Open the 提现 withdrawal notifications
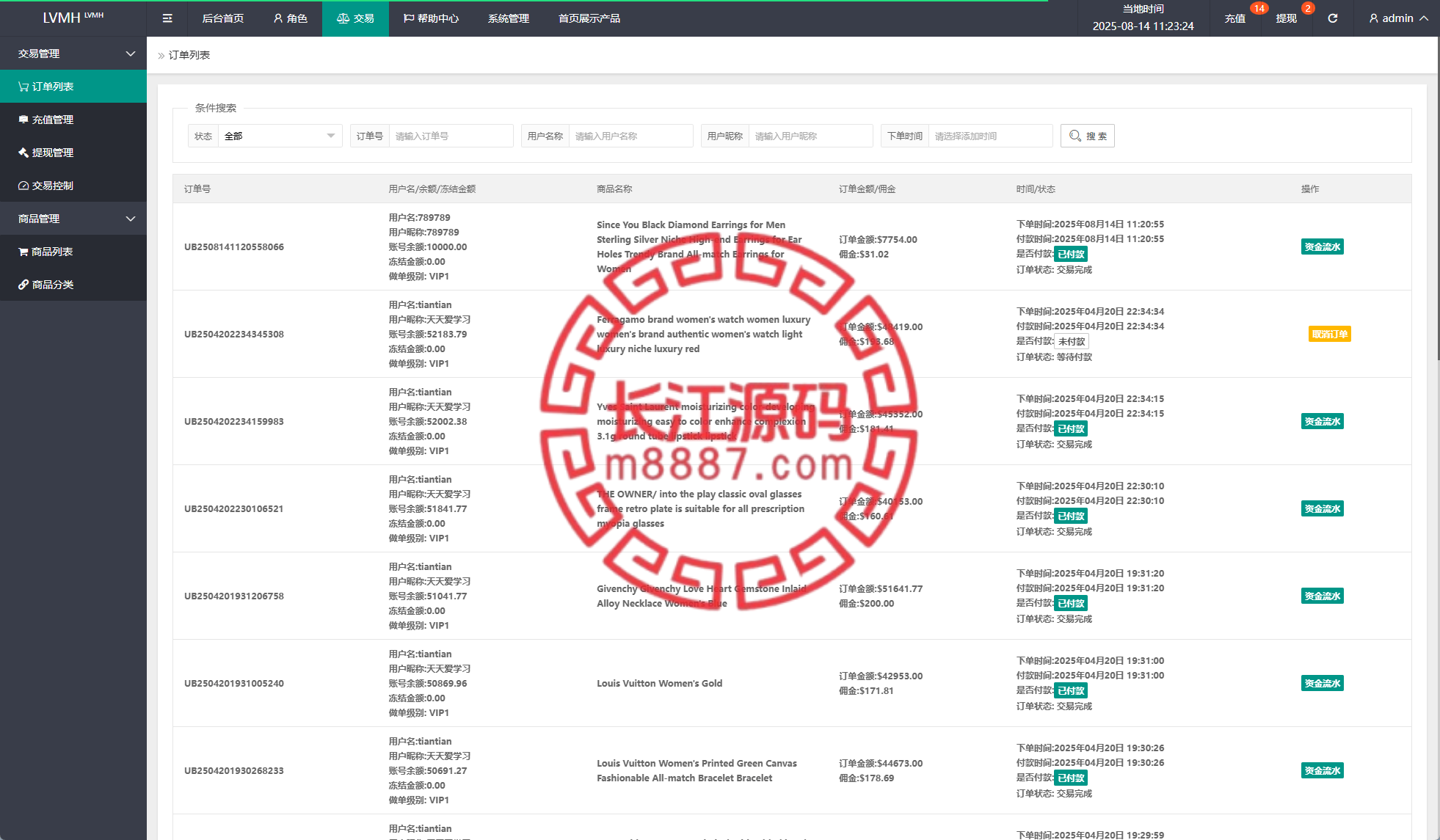1440x840 pixels. pos(1287,18)
